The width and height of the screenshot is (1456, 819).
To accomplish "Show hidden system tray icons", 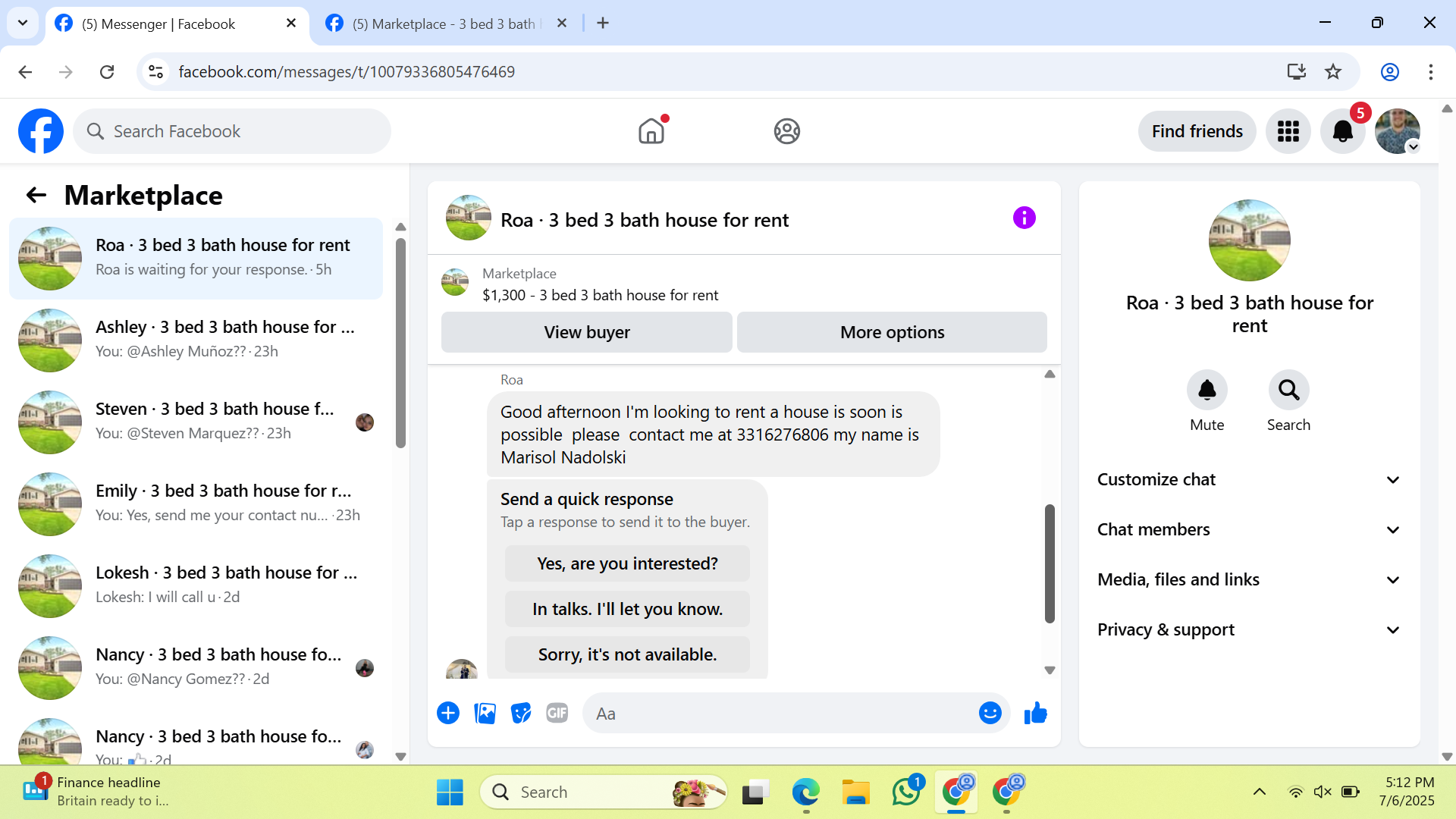I will click(1260, 792).
